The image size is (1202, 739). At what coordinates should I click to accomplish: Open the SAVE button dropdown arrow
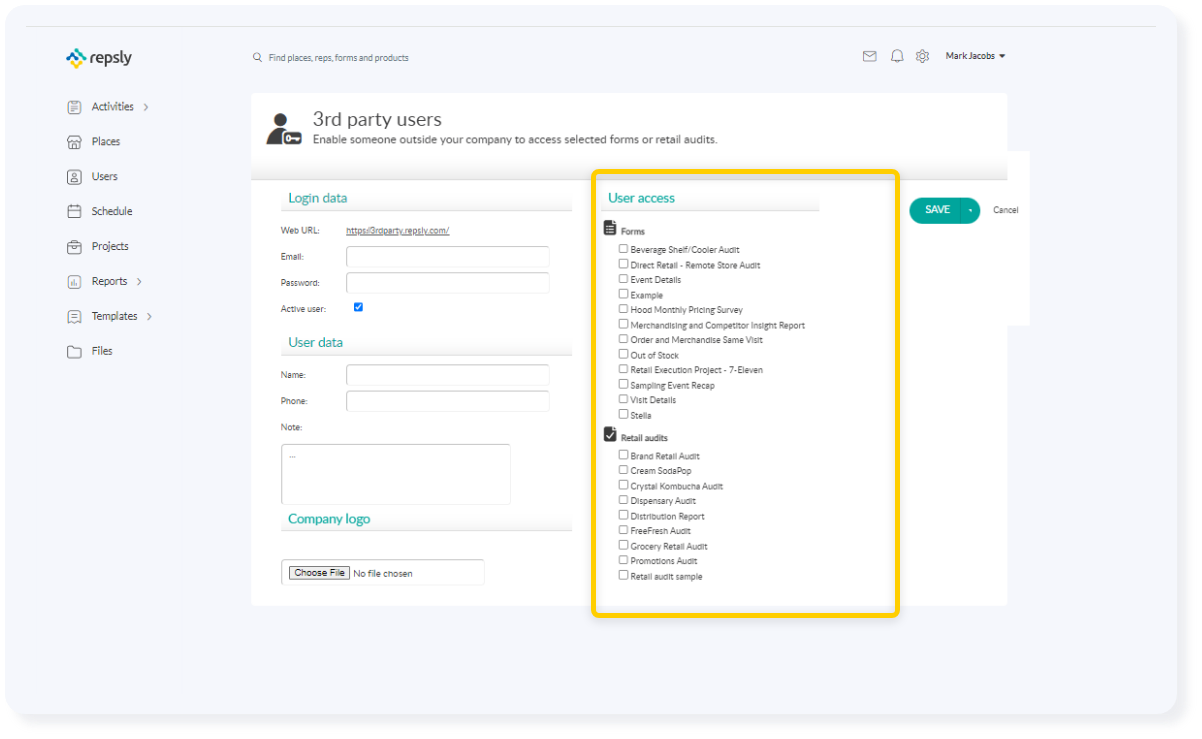970,210
